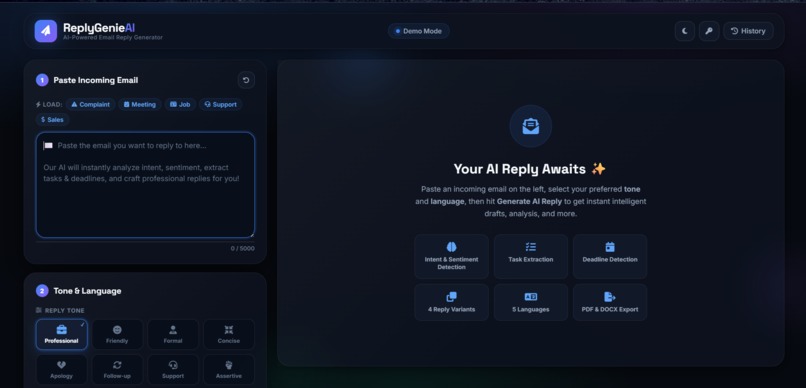Screen dimensions: 806x388
Task: Click the Demo Mode badge
Action: coord(418,31)
